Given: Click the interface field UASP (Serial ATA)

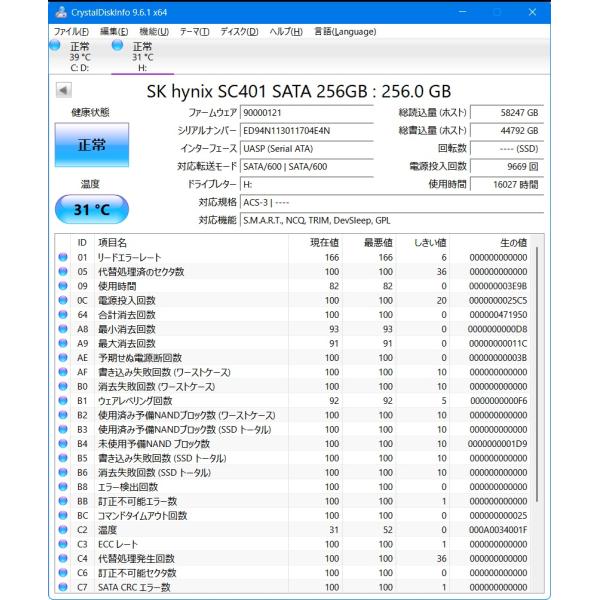Looking at the screenshot, I should 307,148.
